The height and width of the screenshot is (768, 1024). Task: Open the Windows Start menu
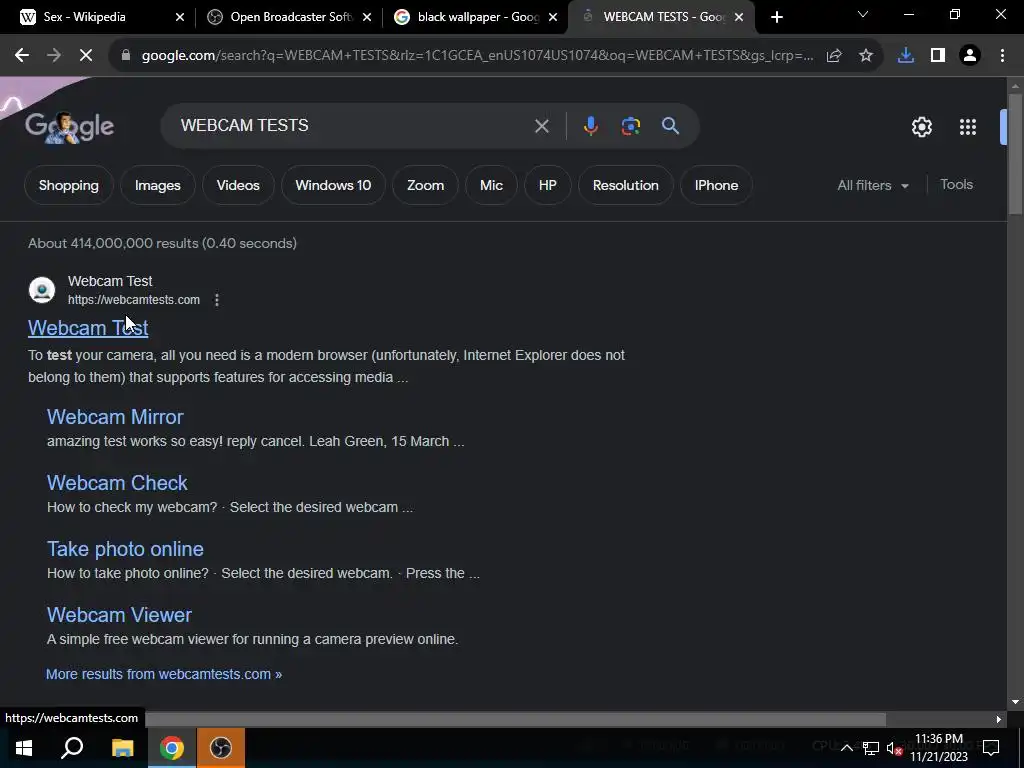(24, 748)
